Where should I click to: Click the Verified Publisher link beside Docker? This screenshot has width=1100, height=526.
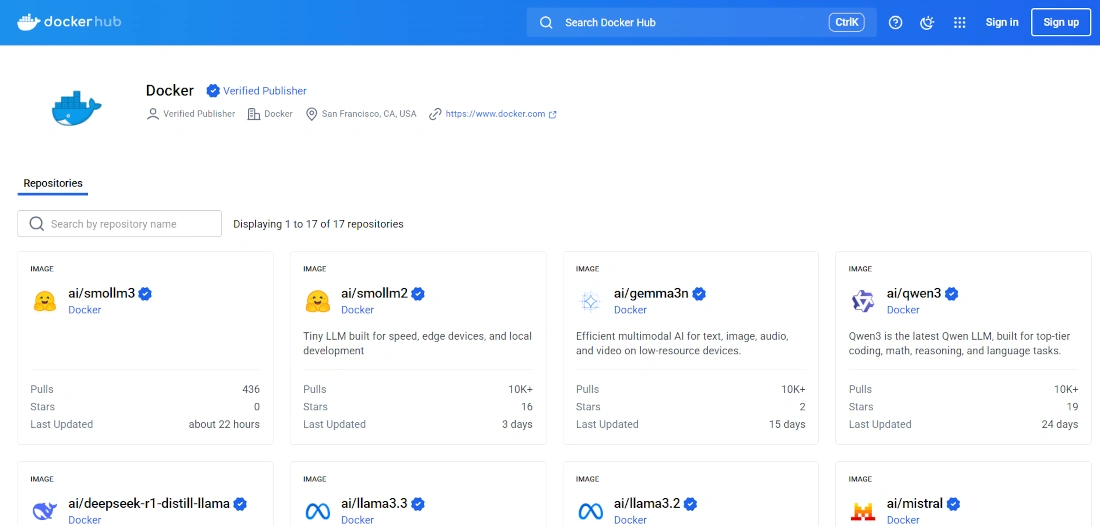pyautogui.click(x=264, y=90)
